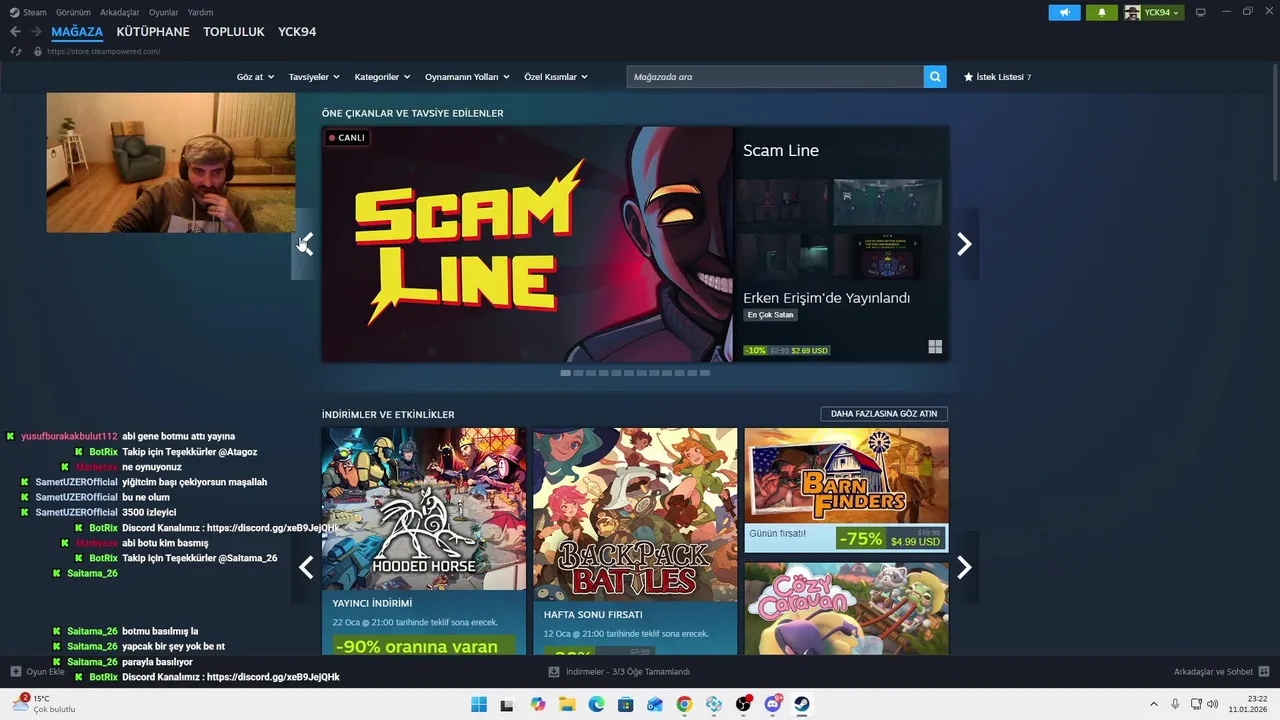This screenshot has width=1280, height=720.
Task: Open the announcements megaphone button
Action: click(1064, 12)
